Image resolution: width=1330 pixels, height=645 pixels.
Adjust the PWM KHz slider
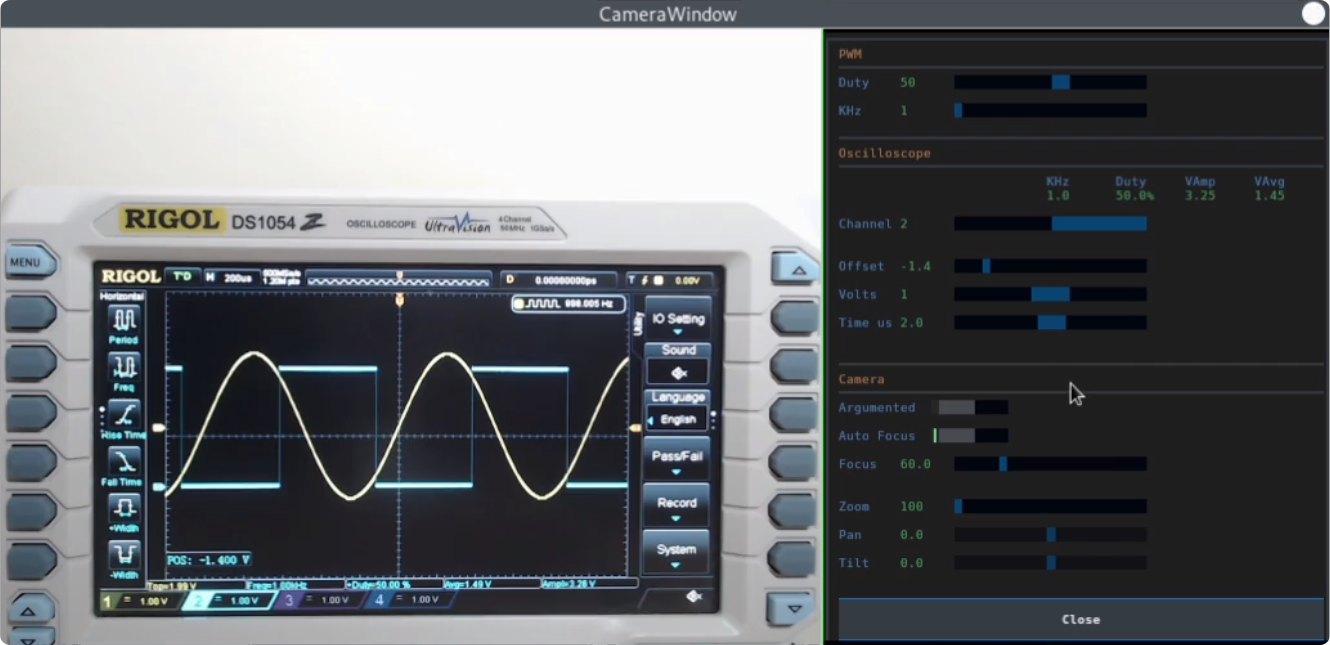click(x=1050, y=110)
